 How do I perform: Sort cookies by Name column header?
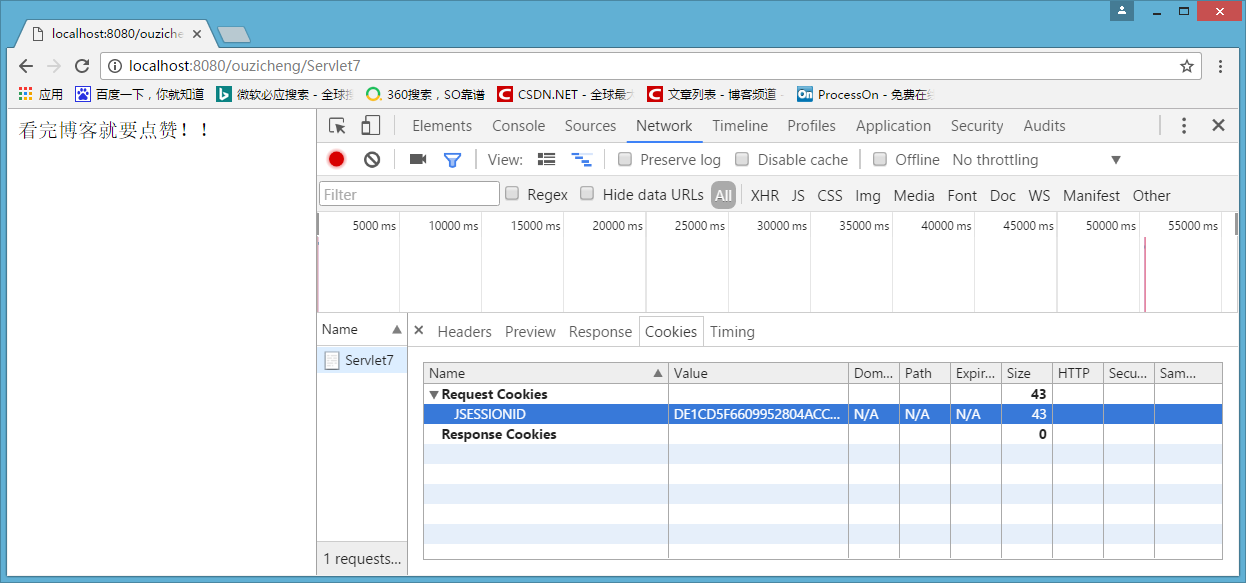point(546,373)
